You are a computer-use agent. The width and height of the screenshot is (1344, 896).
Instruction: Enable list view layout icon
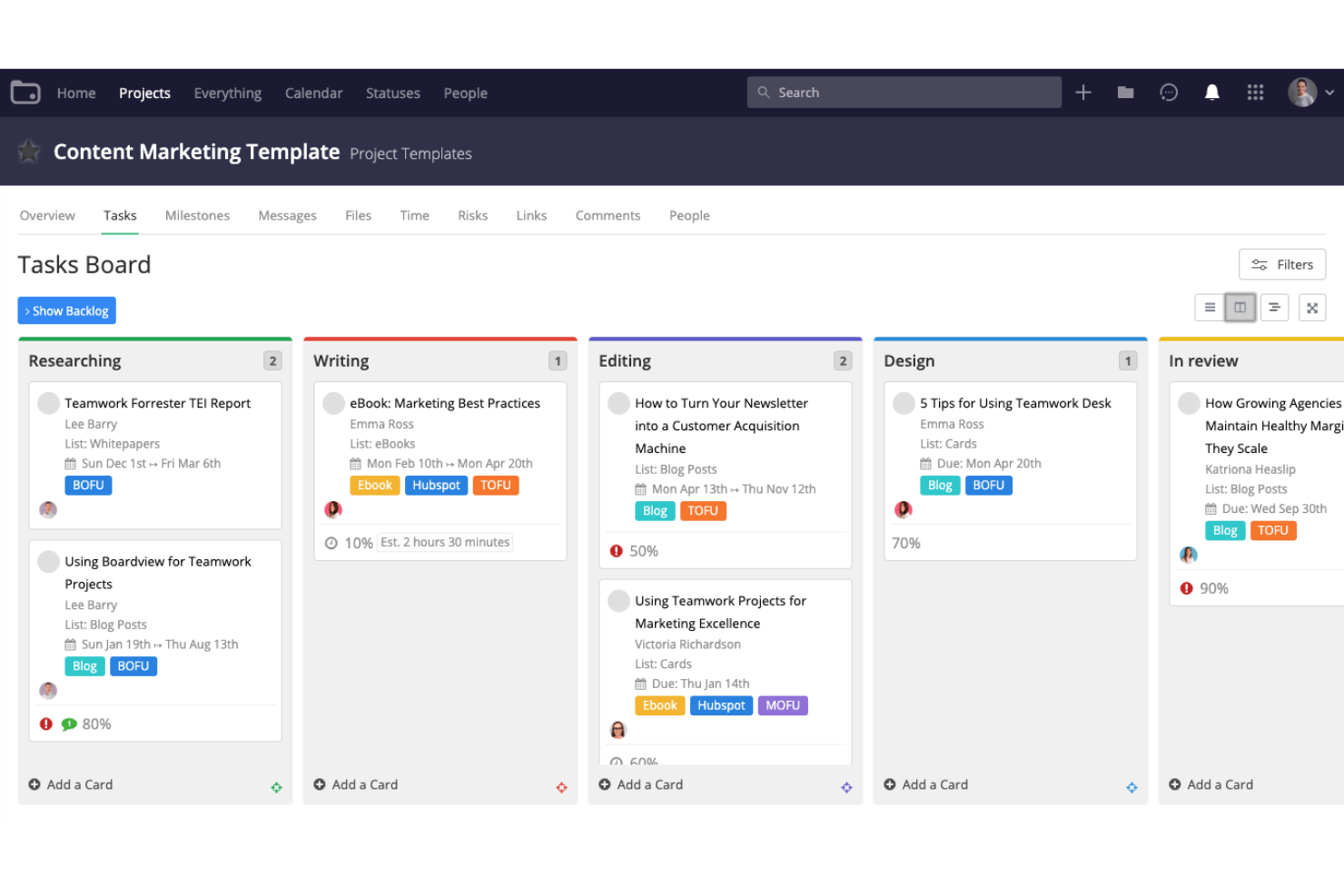(x=1209, y=307)
